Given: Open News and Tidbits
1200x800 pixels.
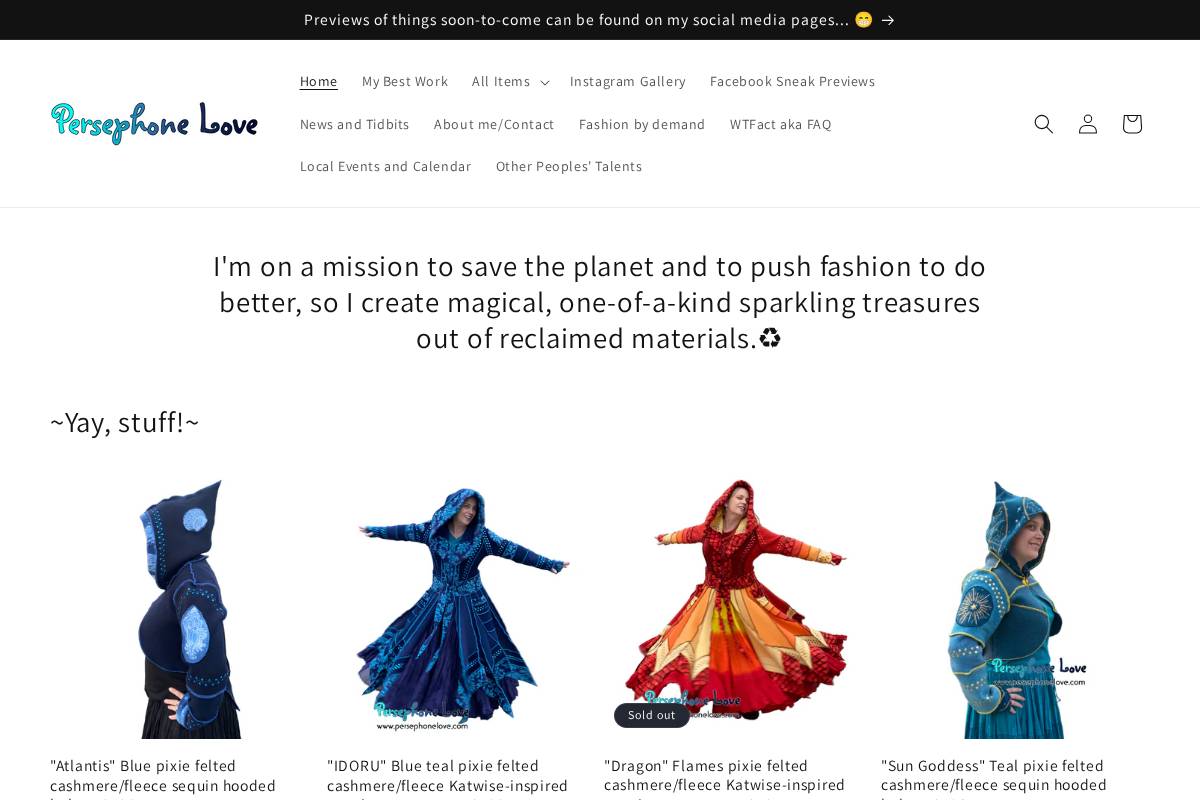Looking at the screenshot, I should pyautogui.click(x=355, y=124).
